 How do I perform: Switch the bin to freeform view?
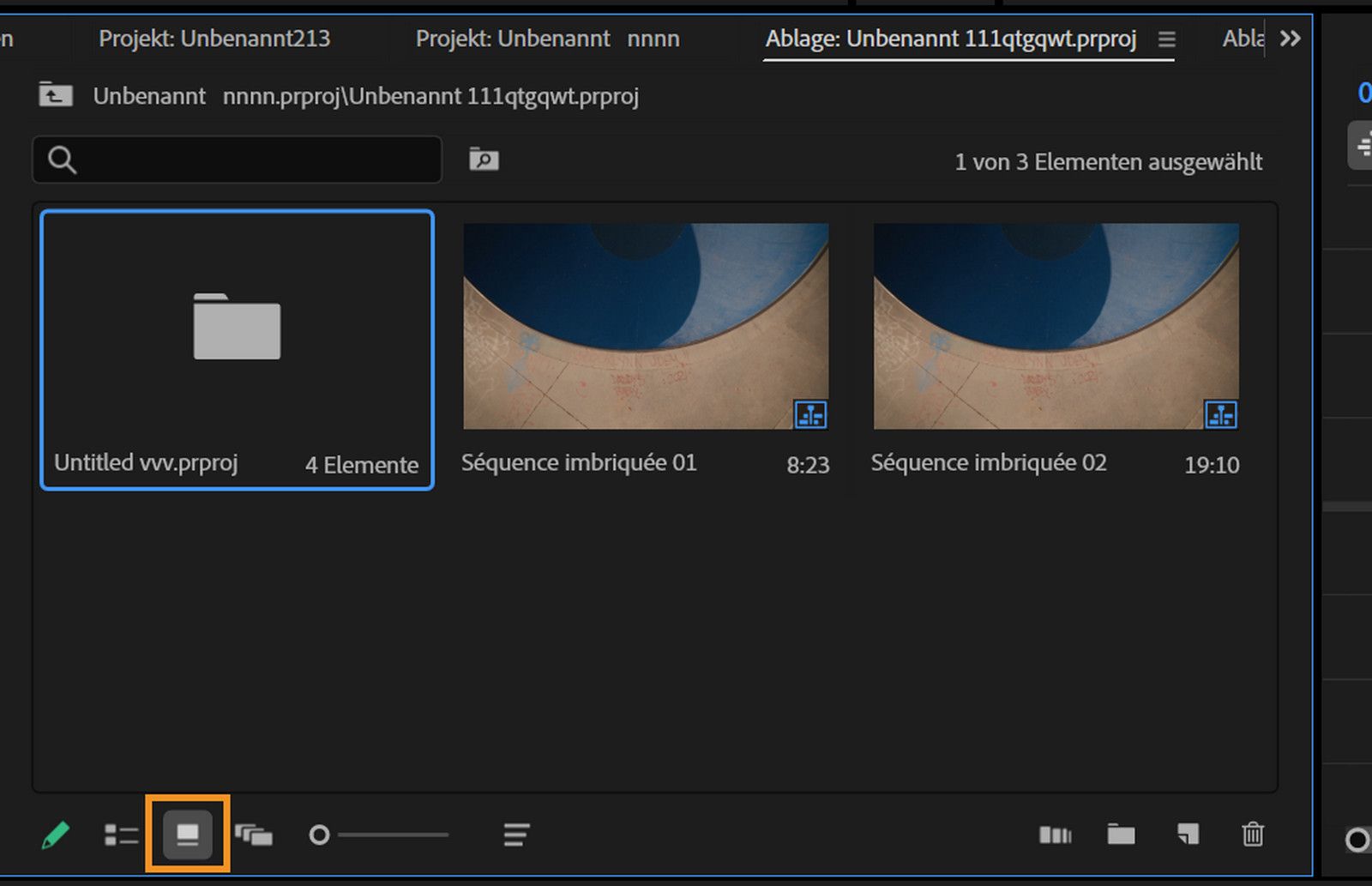[x=254, y=835]
